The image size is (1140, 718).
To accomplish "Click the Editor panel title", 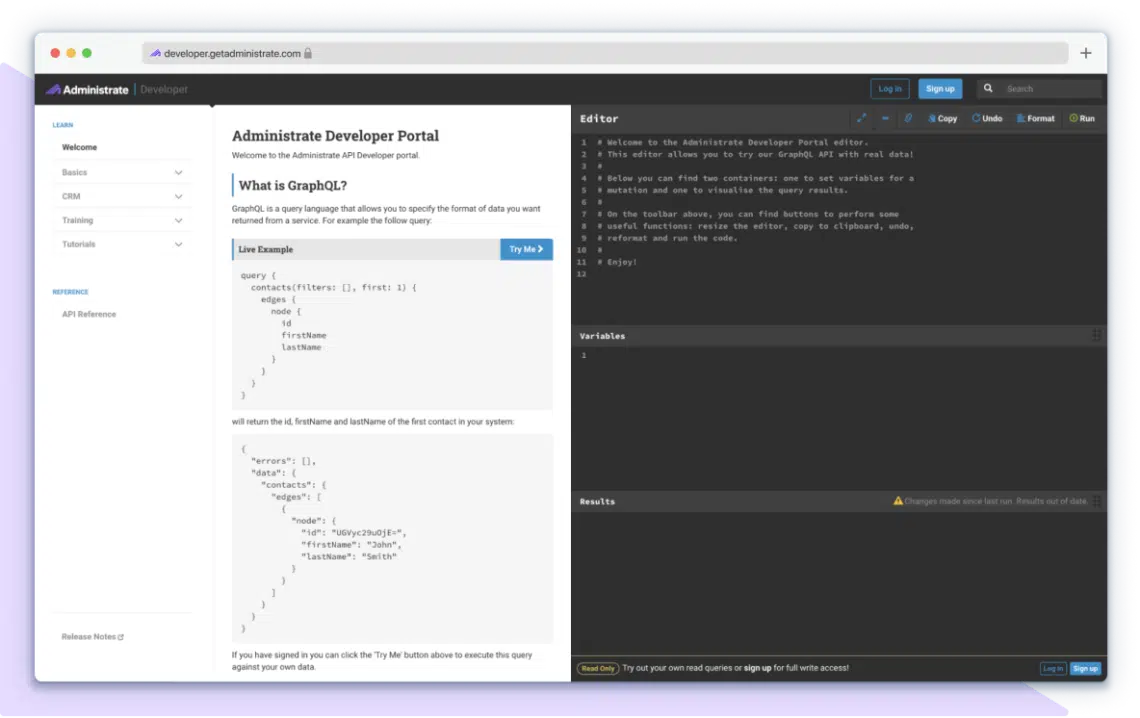I will click(x=599, y=118).
